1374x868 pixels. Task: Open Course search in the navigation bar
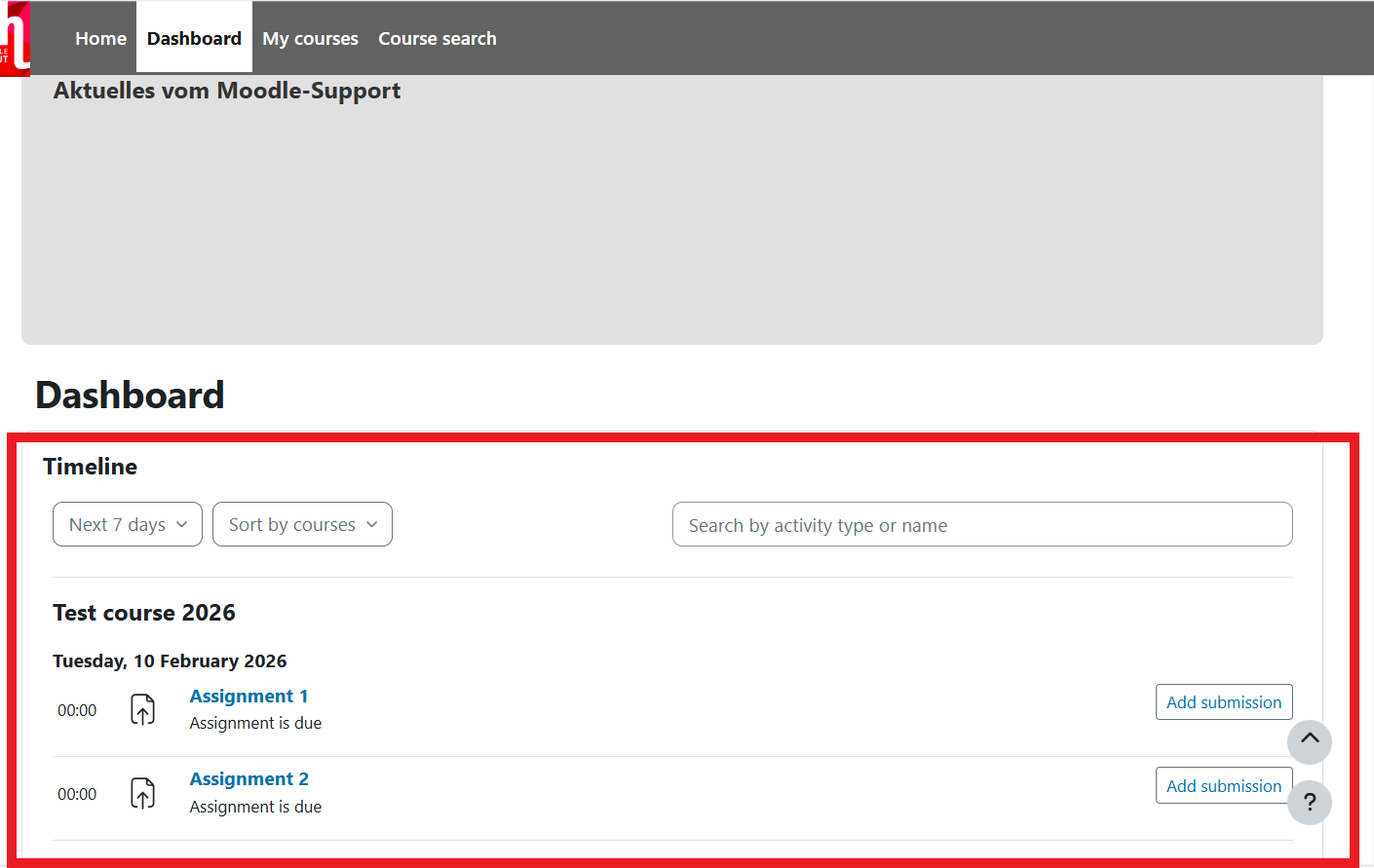pyautogui.click(x=437, y=39)
